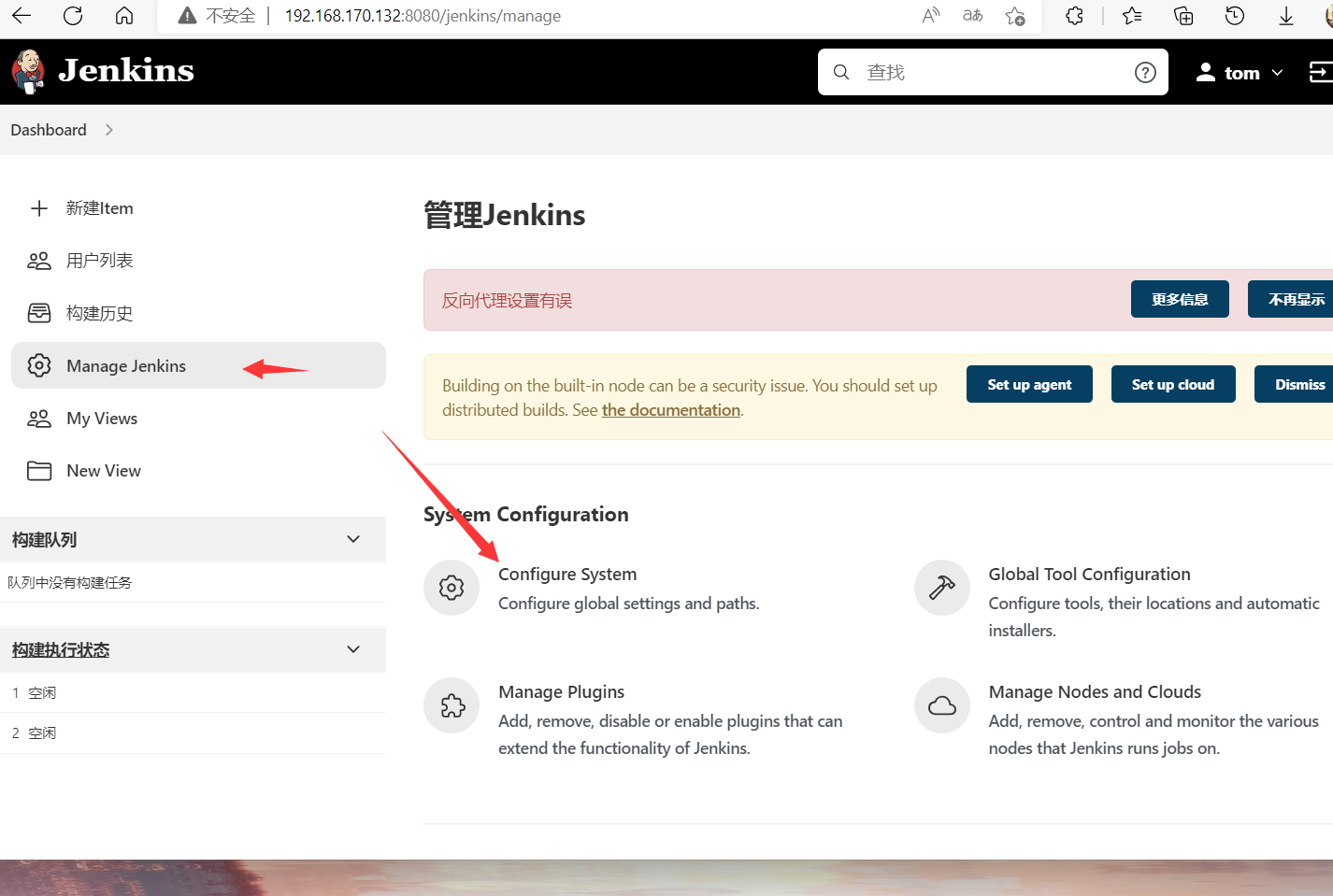Click the Manage Nodes cloud icon

942,705
